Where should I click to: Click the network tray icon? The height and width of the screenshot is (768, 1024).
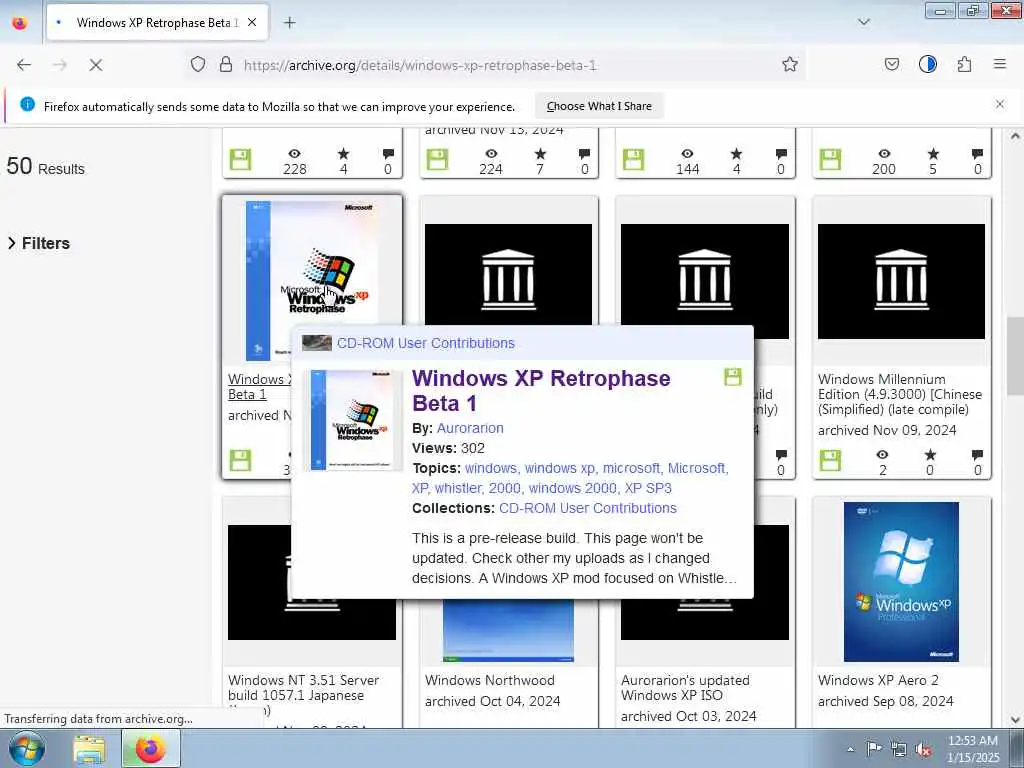click(899, 749)
